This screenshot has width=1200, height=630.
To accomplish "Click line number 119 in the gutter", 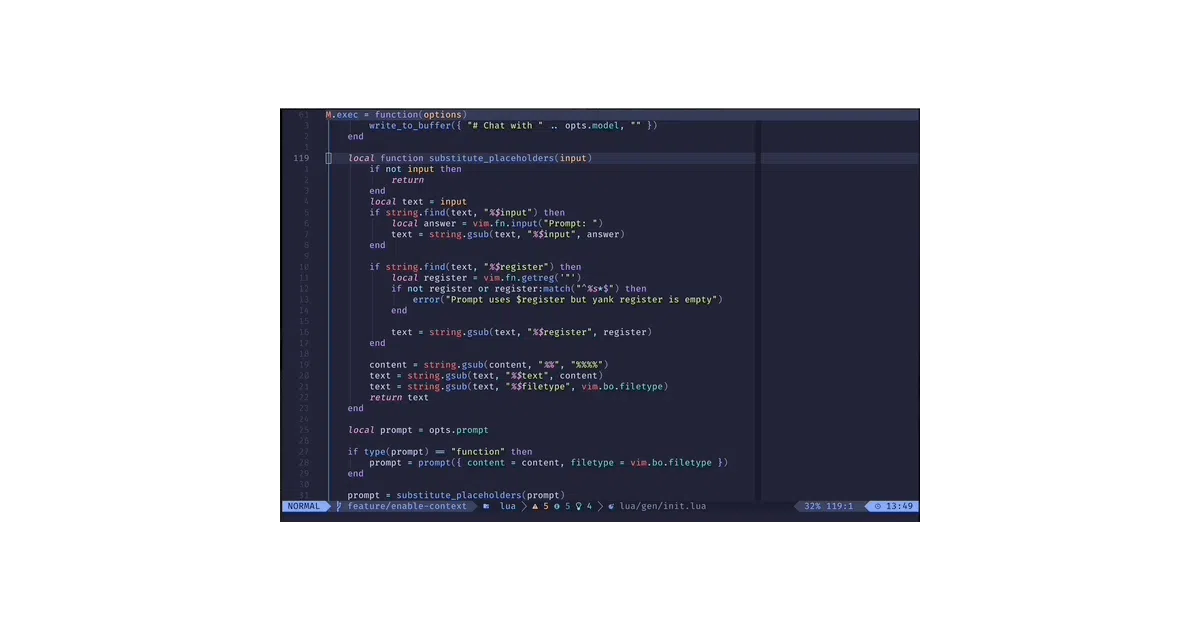I will [301, 158].
